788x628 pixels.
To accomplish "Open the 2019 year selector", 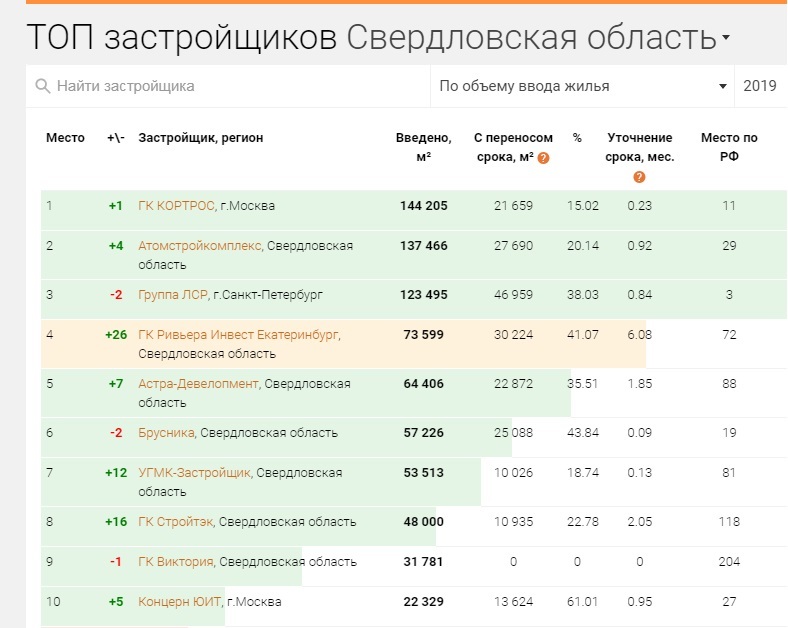I will [x=760, y=87].
